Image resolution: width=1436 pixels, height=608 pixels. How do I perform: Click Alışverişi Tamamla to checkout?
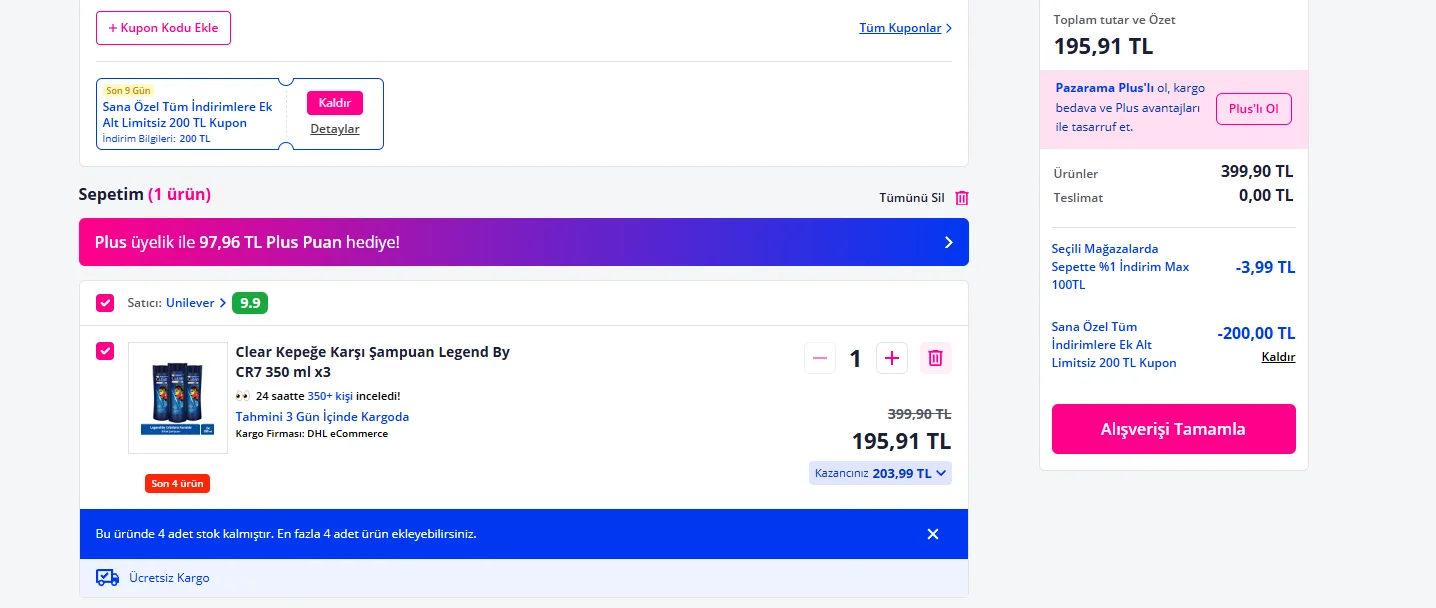pos(1174,429)
